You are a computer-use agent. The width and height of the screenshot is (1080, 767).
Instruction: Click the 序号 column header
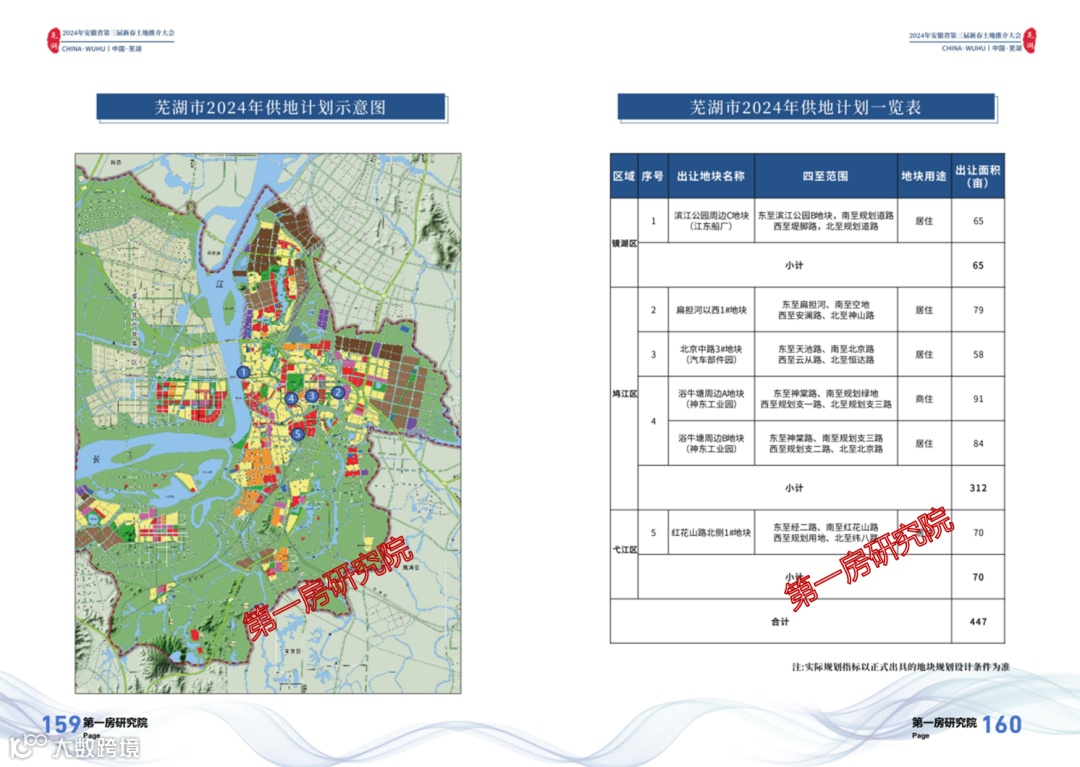pos(653,176)
